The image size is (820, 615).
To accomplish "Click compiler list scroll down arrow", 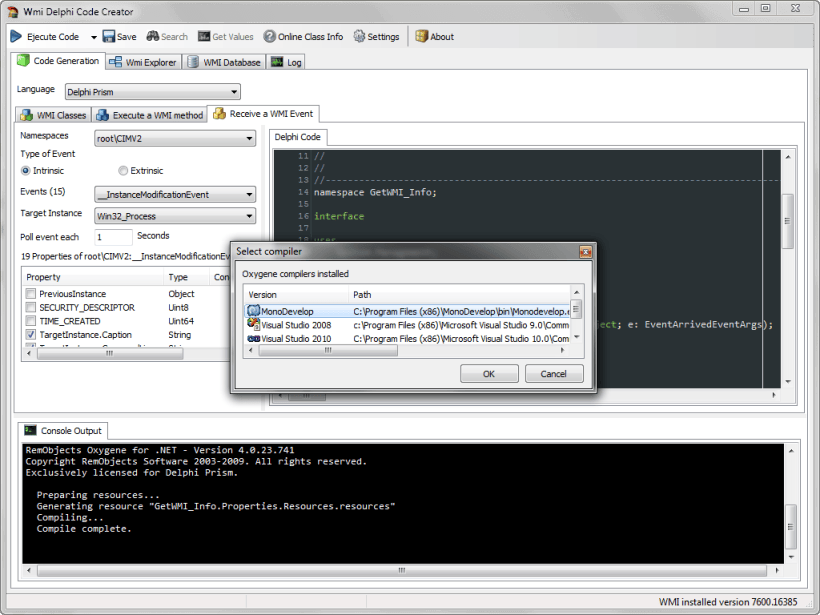I will click(x=576, y=337).
